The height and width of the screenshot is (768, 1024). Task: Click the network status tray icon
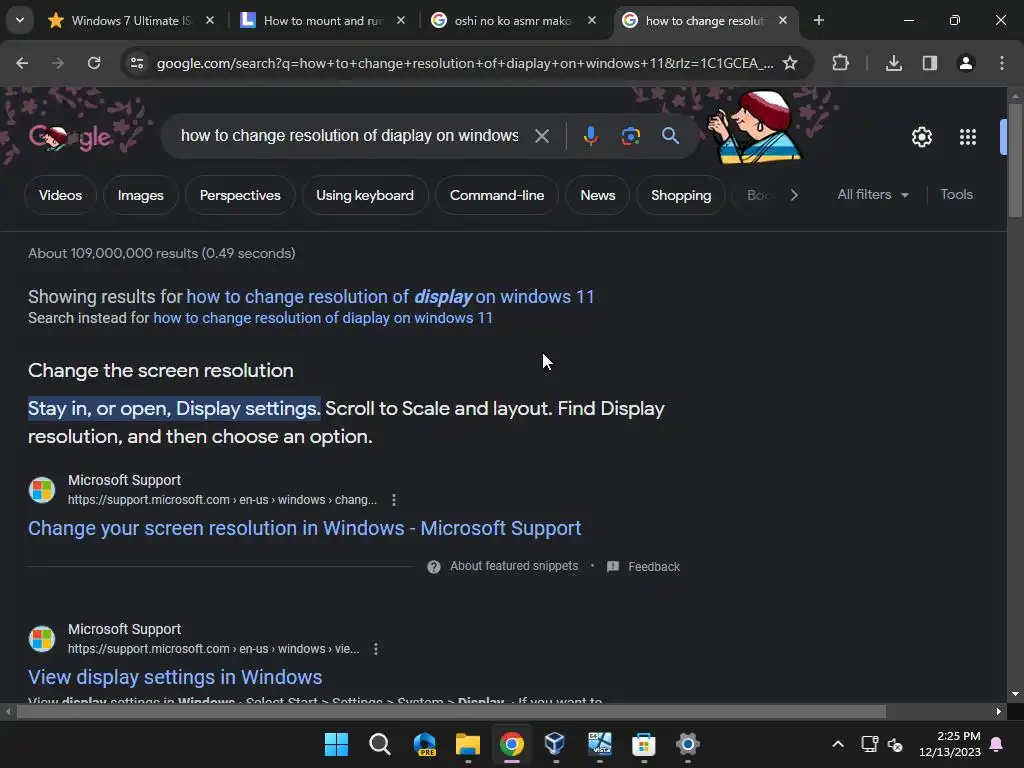point(869,744)
